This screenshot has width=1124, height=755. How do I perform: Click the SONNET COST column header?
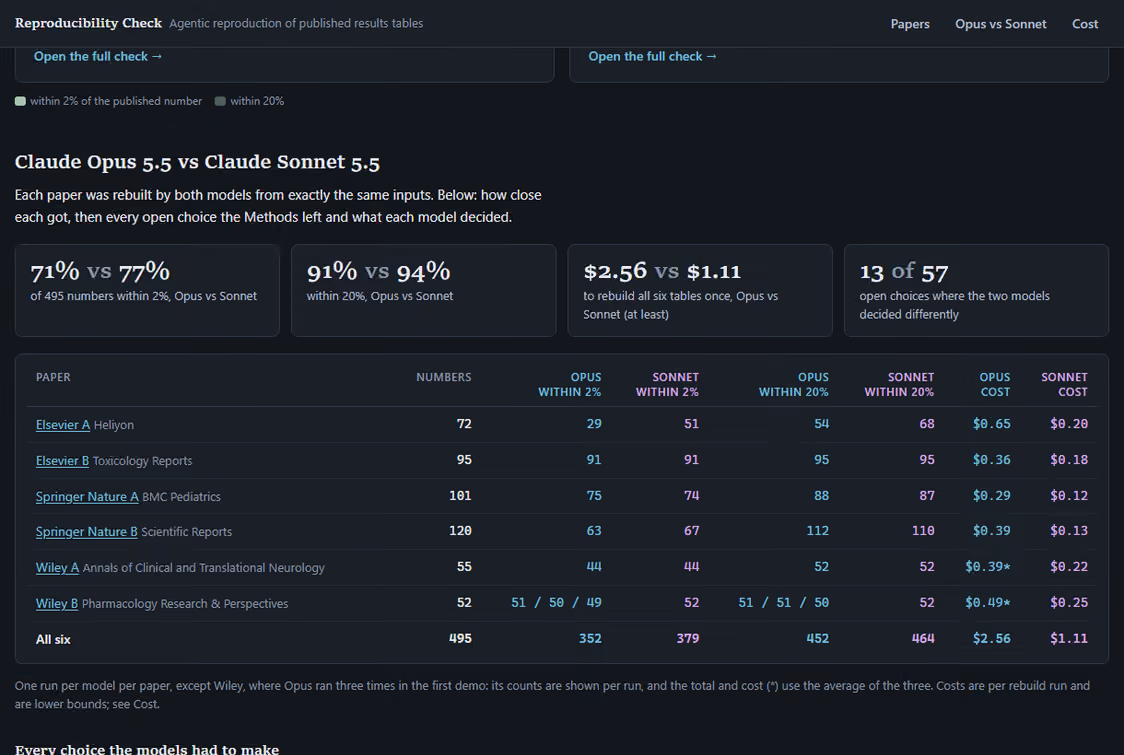pyautogui.click(x=1064, y=384)
